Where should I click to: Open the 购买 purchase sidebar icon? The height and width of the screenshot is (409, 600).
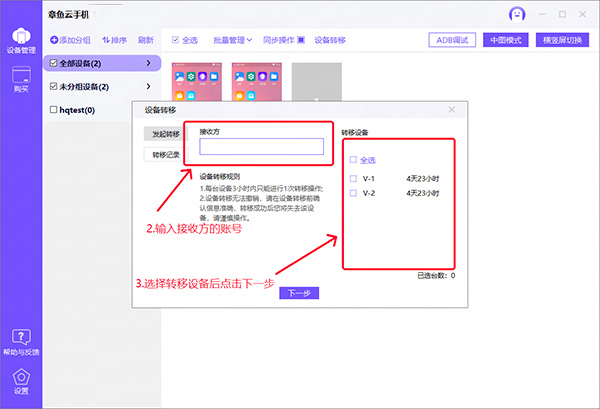tap(21, 77)
